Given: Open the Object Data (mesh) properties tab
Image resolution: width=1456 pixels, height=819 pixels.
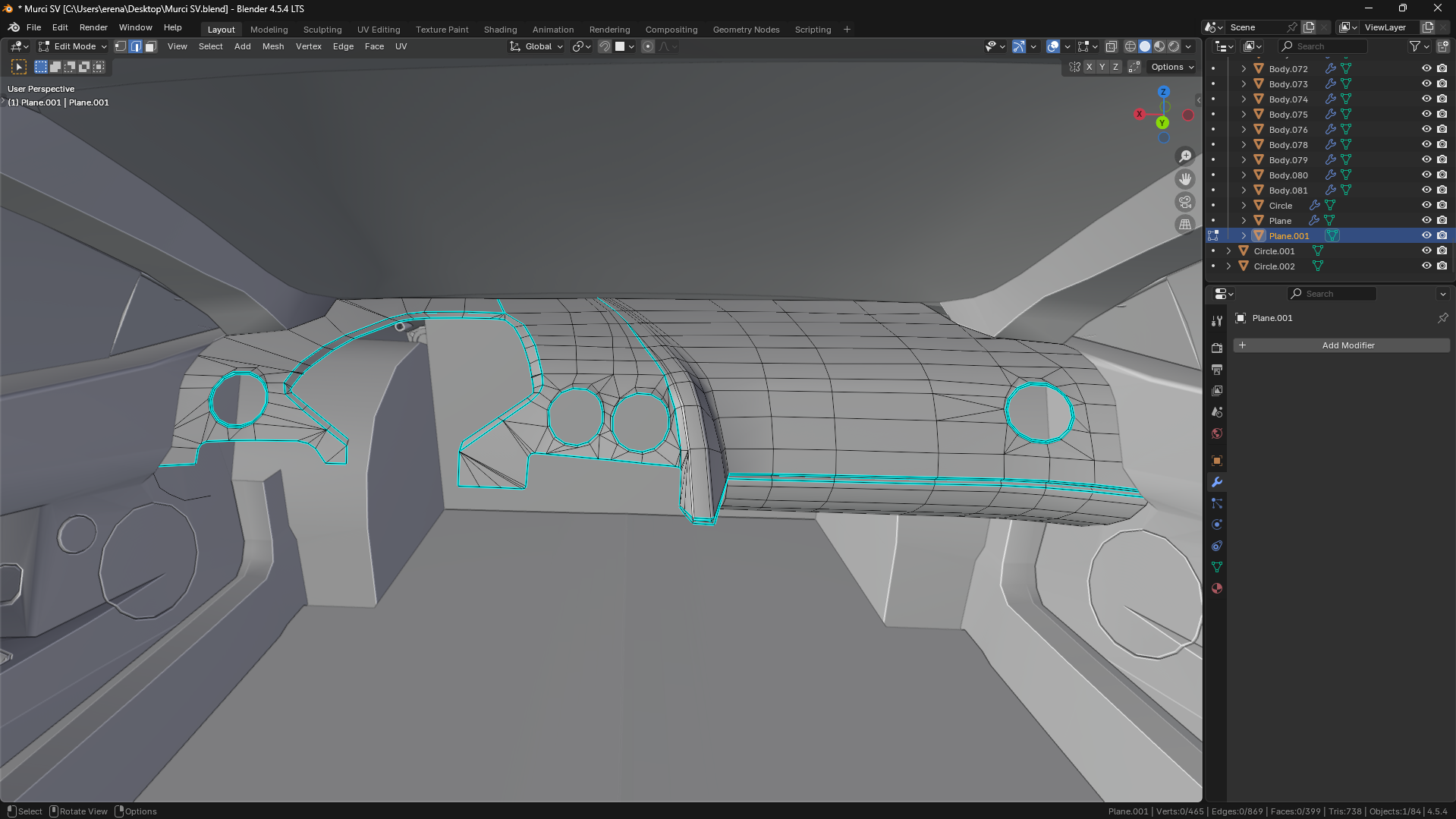Looking at the screenshot, I should coord(1217,566).
